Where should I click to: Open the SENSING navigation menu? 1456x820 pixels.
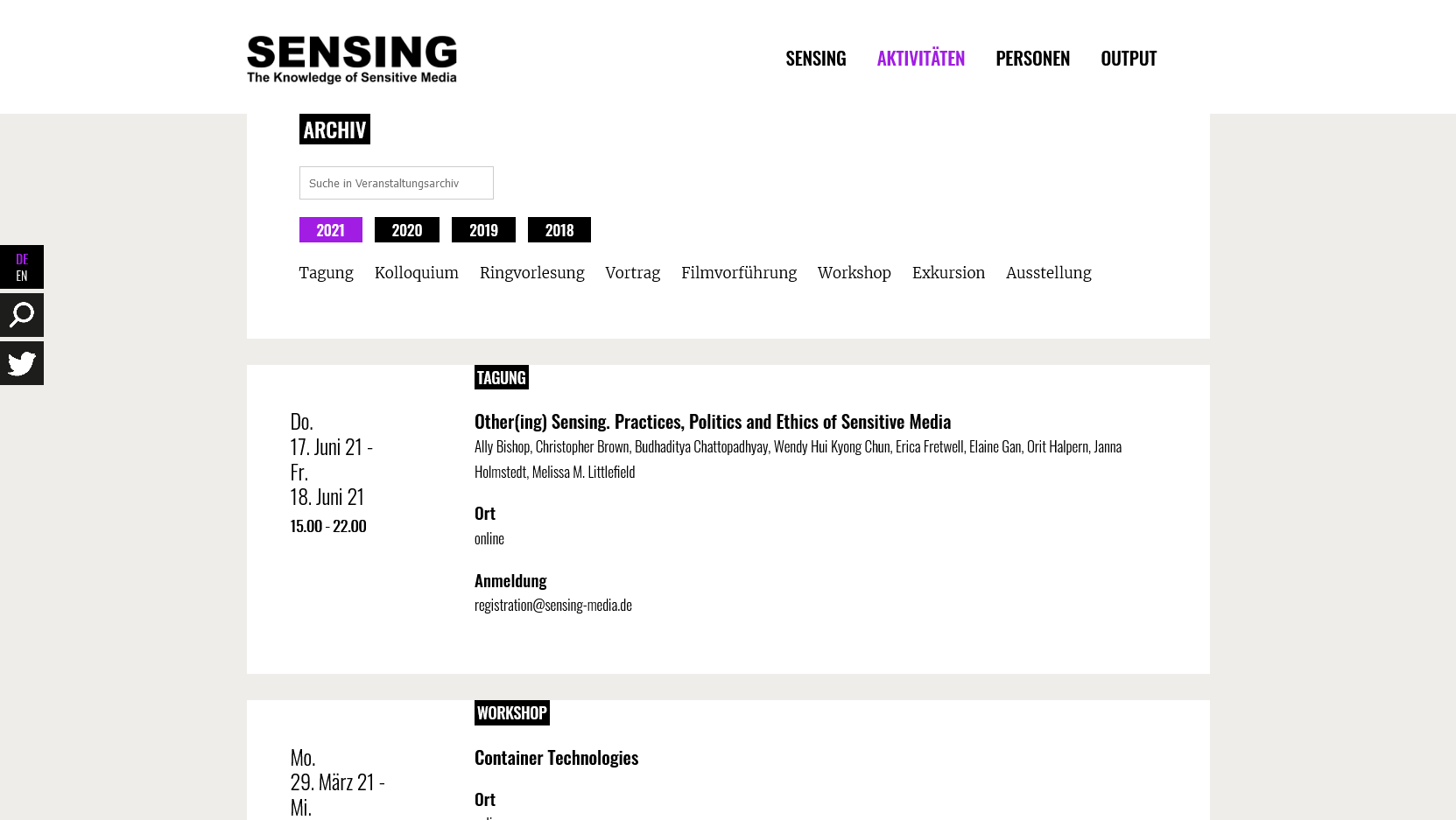point(815,59)
